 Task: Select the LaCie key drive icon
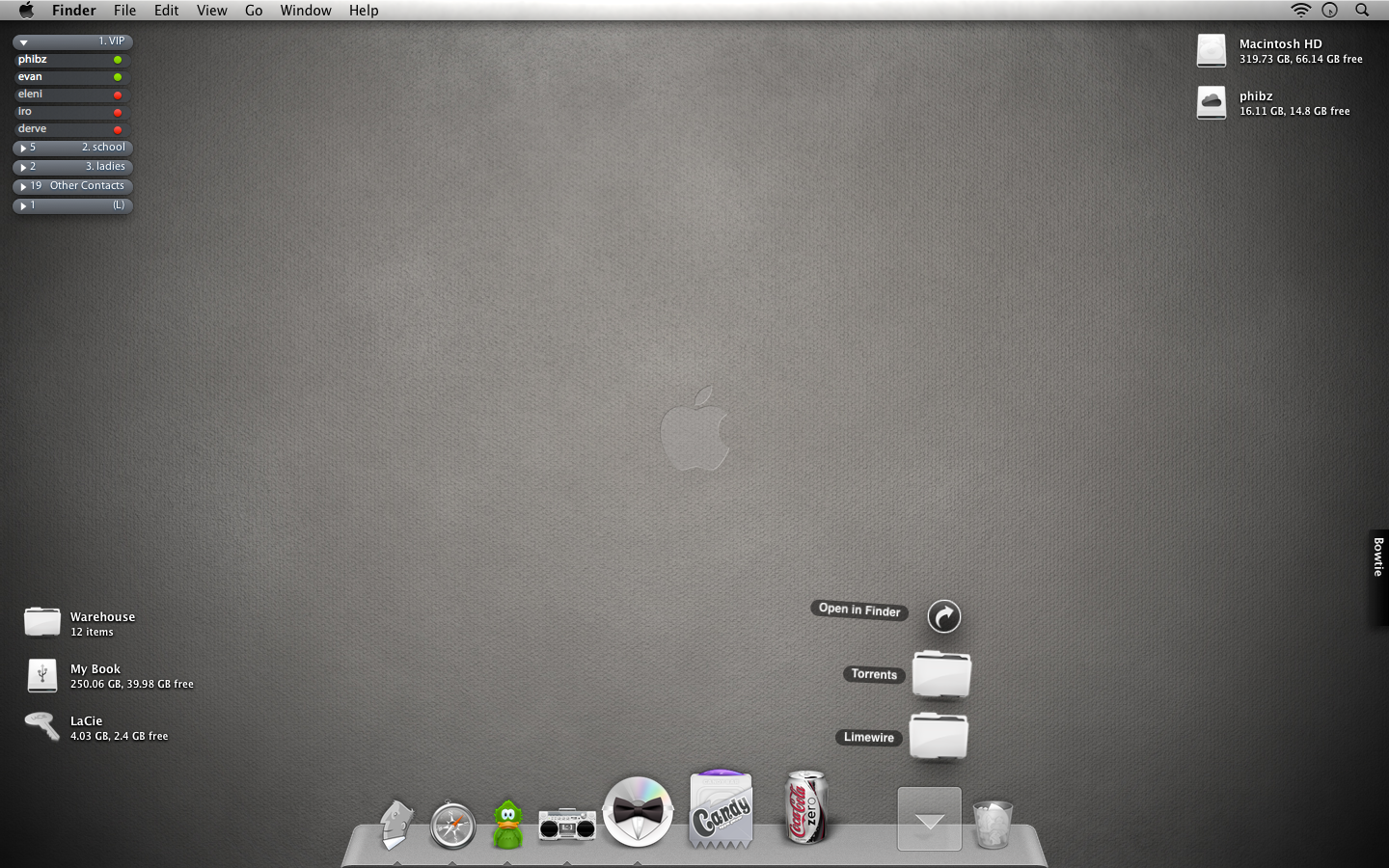coord(41,726)
